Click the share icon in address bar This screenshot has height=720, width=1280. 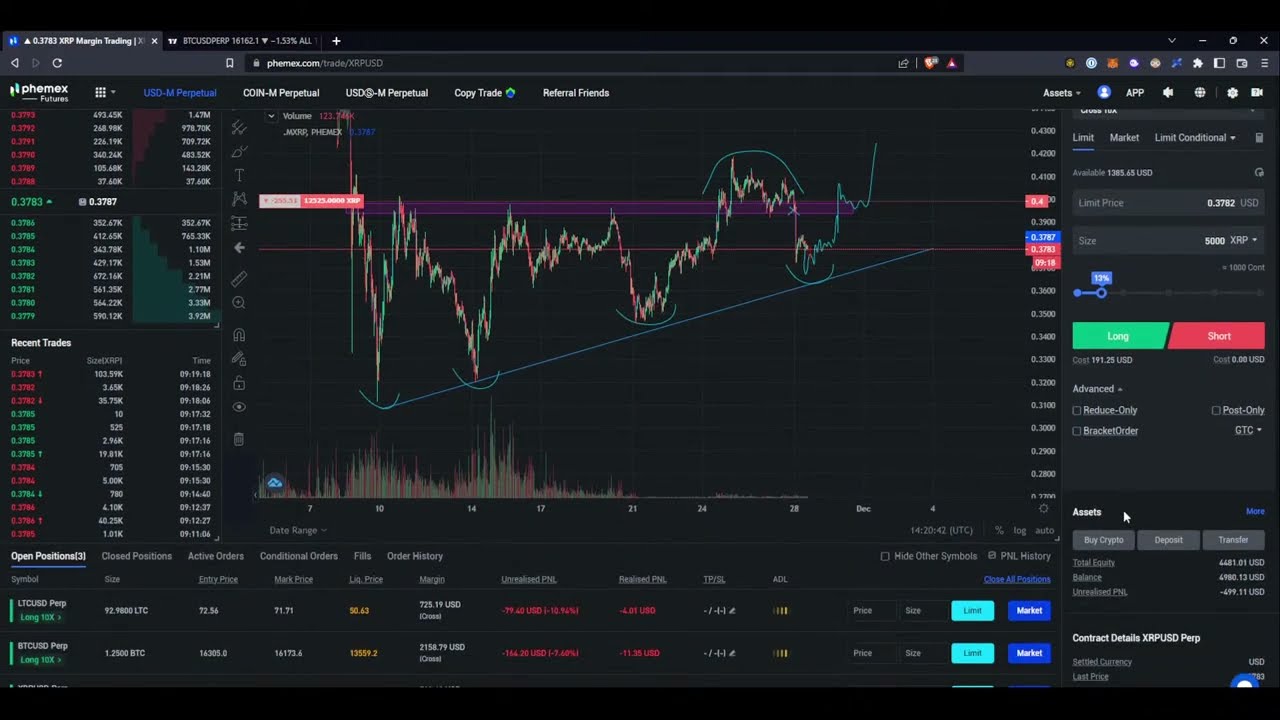(903, 63)
